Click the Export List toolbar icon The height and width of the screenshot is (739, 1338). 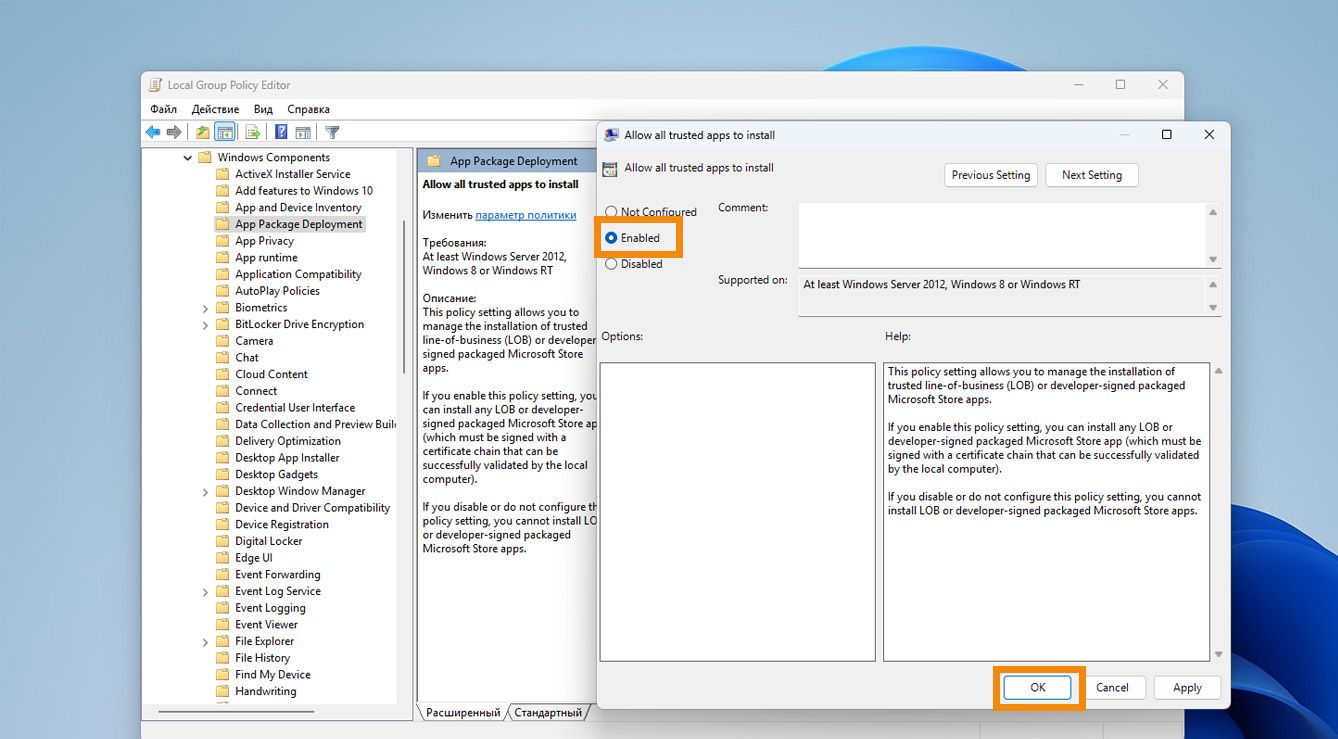[253, 132]
